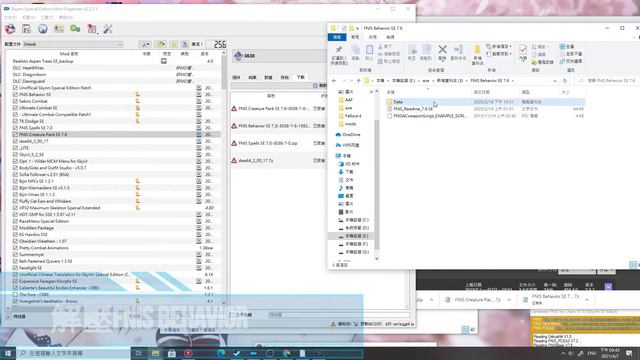The height and width of the screenshot is (360, 640).
Task: Expand the FNIS Creature Pack download chevron in browser
Action: (509, 300)
